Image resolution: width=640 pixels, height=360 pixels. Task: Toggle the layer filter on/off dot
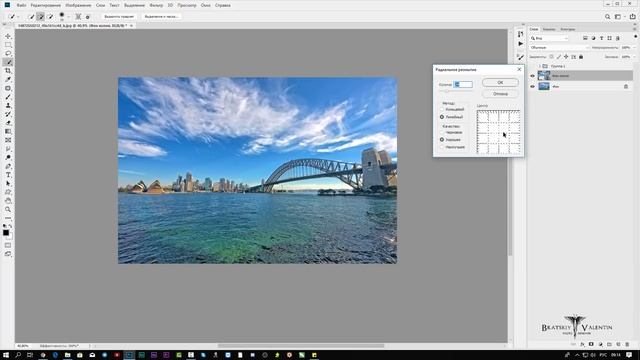point(636,37)
